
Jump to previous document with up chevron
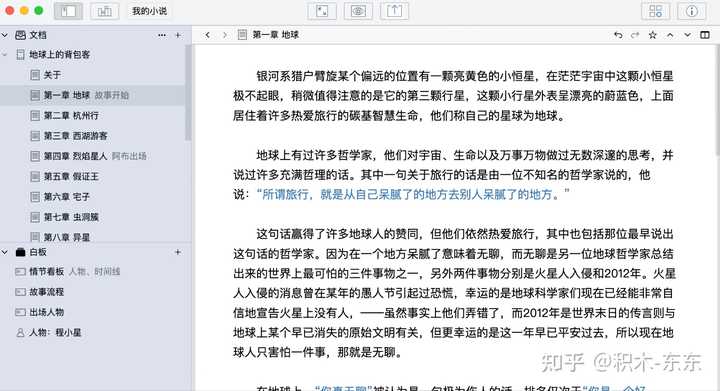(x=670, y=35)
